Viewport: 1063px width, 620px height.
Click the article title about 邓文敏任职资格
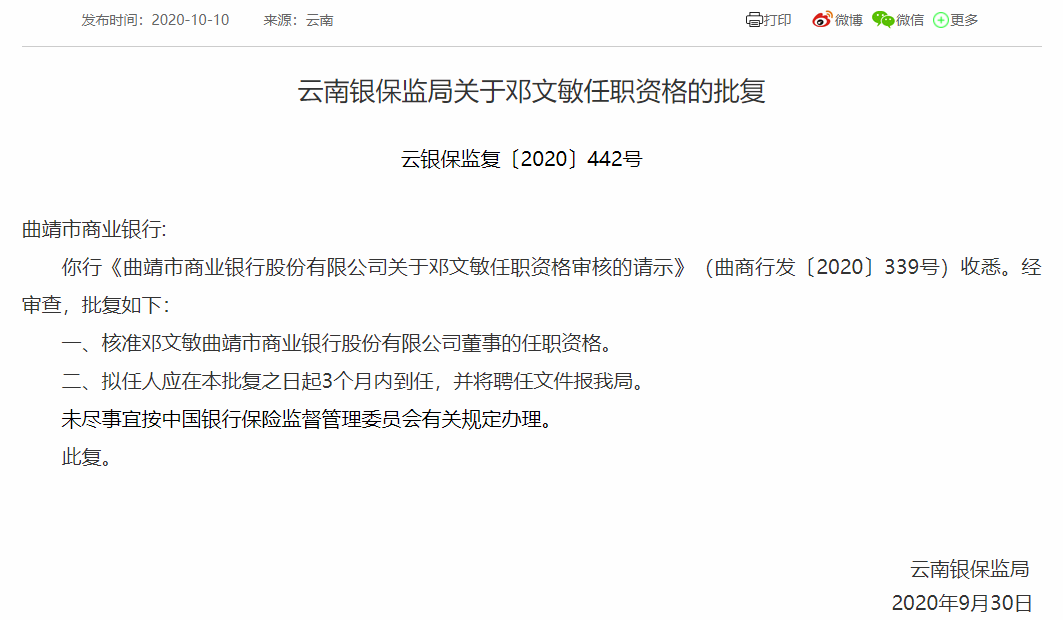(x=531, y=93)
